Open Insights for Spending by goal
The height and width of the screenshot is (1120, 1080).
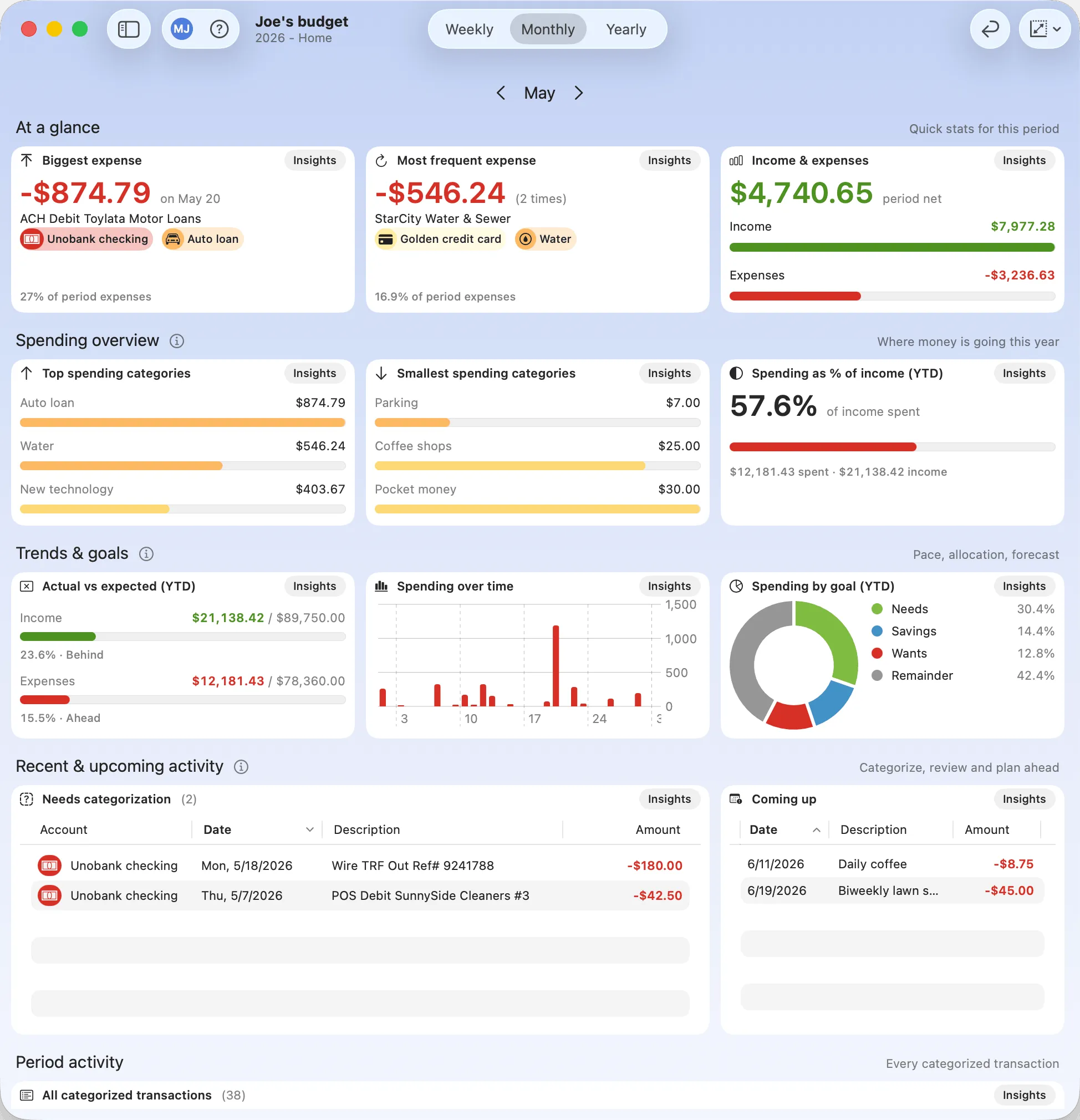click(x=1024, y=586)
